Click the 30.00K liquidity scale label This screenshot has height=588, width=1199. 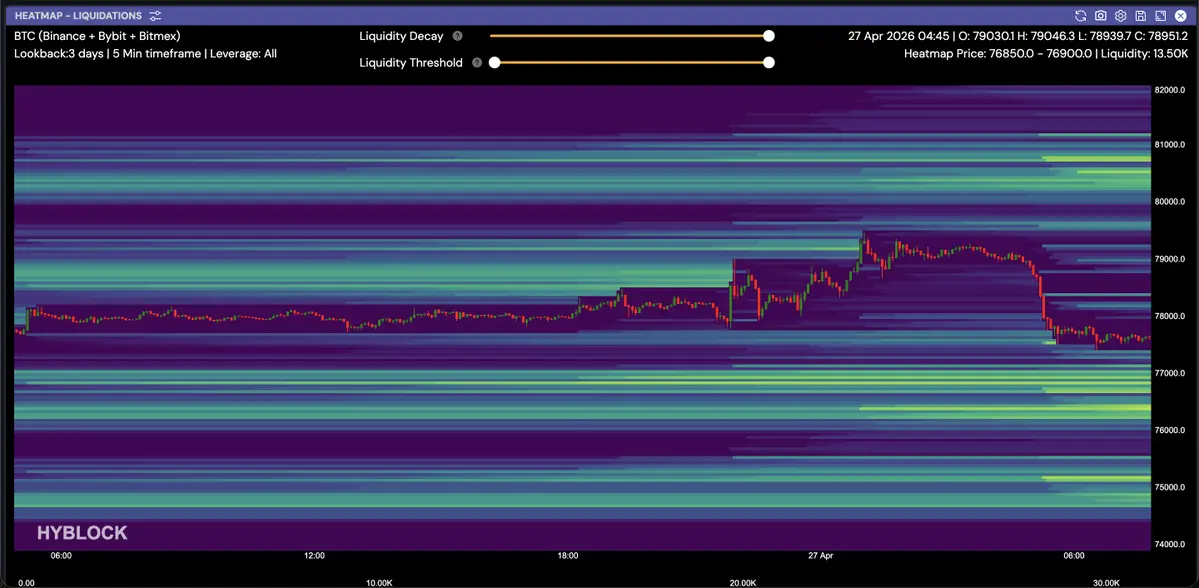tap(1106, 583)
